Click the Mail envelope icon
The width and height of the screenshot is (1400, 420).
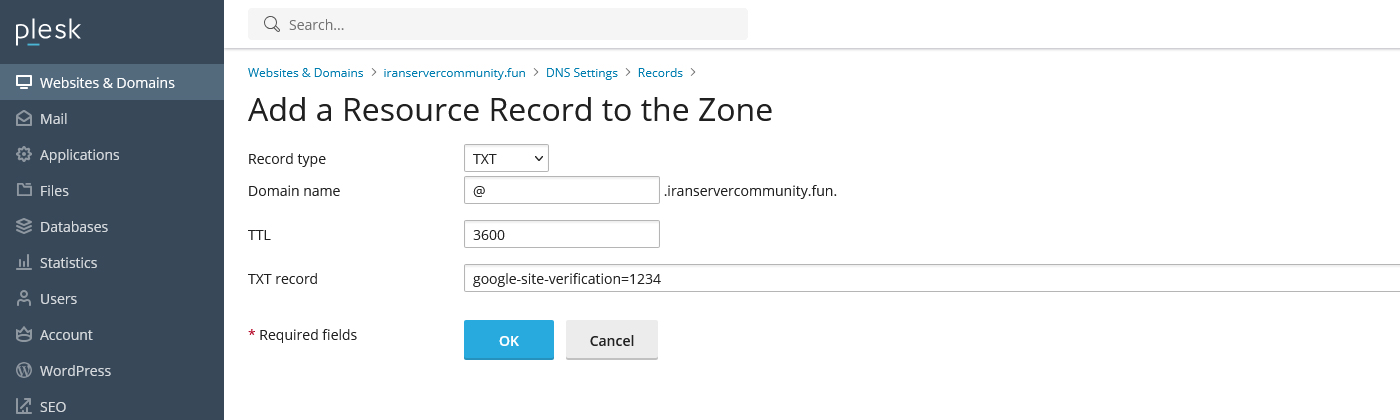pyautogui.click(x=24, y=119)
